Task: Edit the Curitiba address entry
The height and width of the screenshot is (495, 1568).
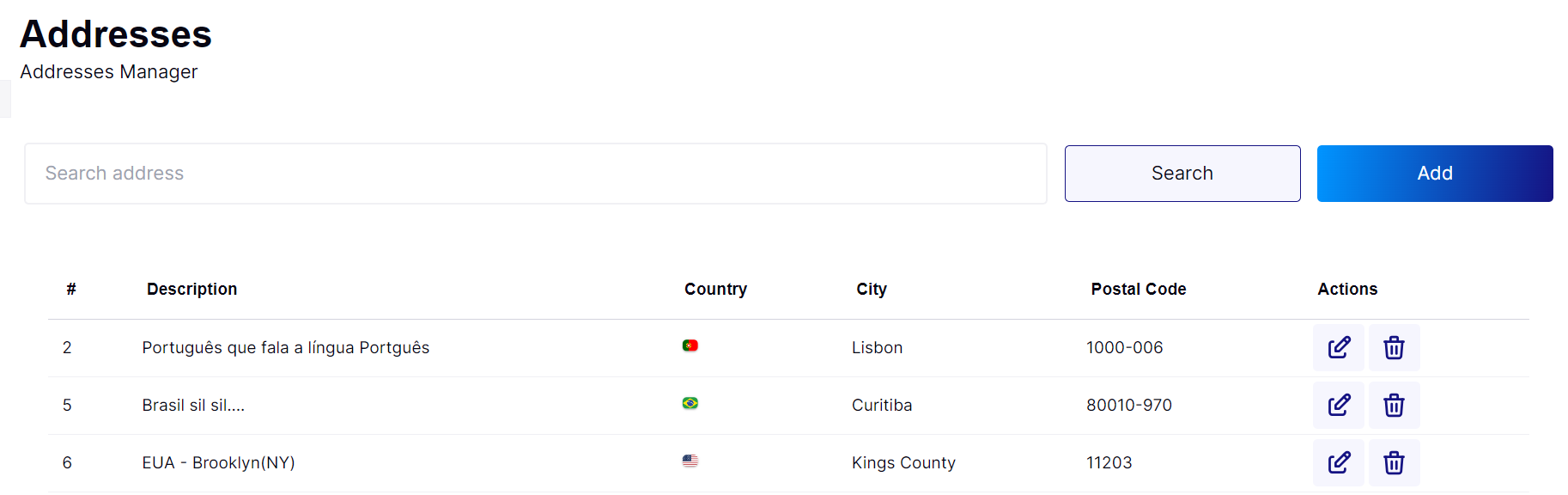Action: click(1339, 405)
